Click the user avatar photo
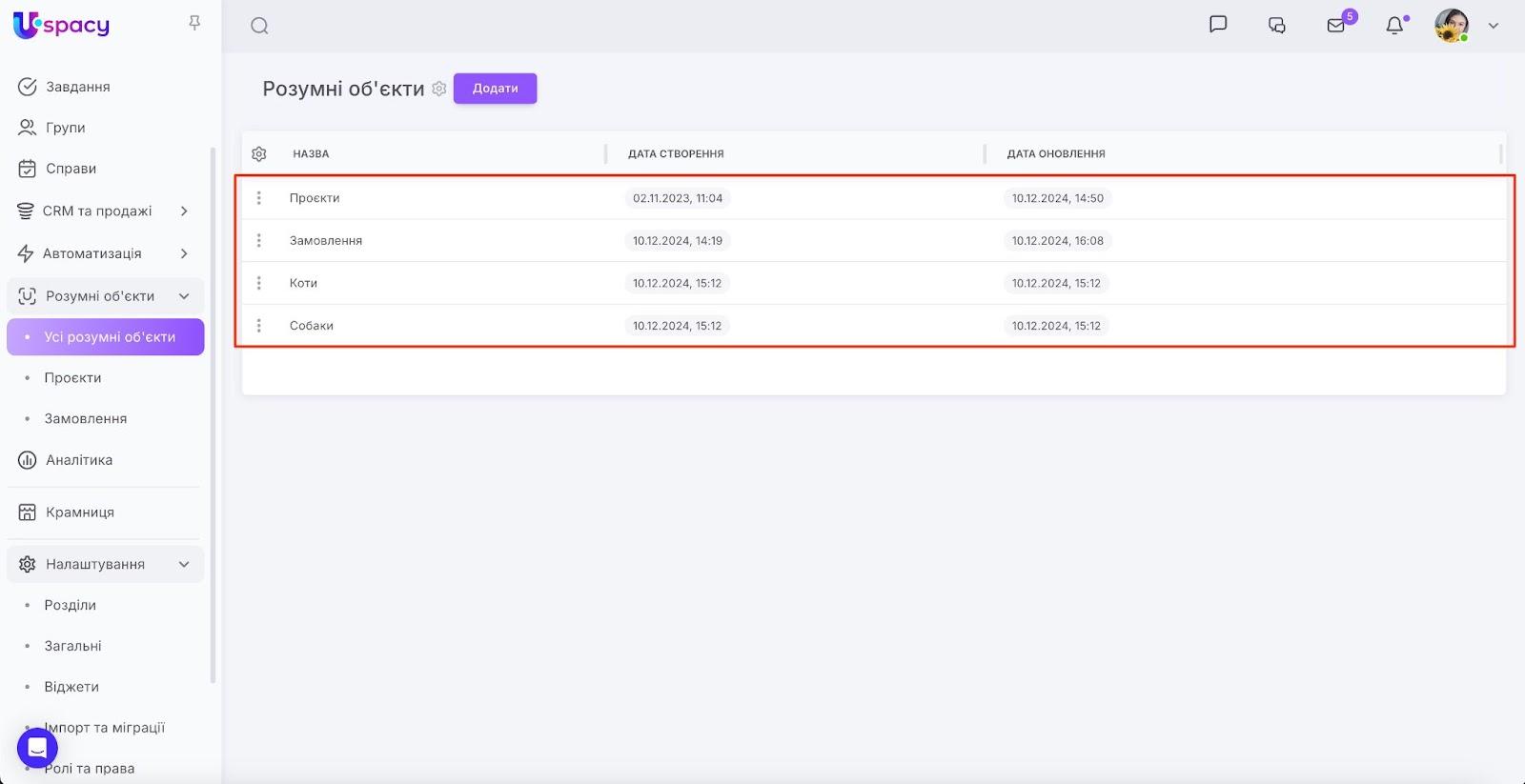This screenshot has height=784, width=1525. (x=1451, y=26)
